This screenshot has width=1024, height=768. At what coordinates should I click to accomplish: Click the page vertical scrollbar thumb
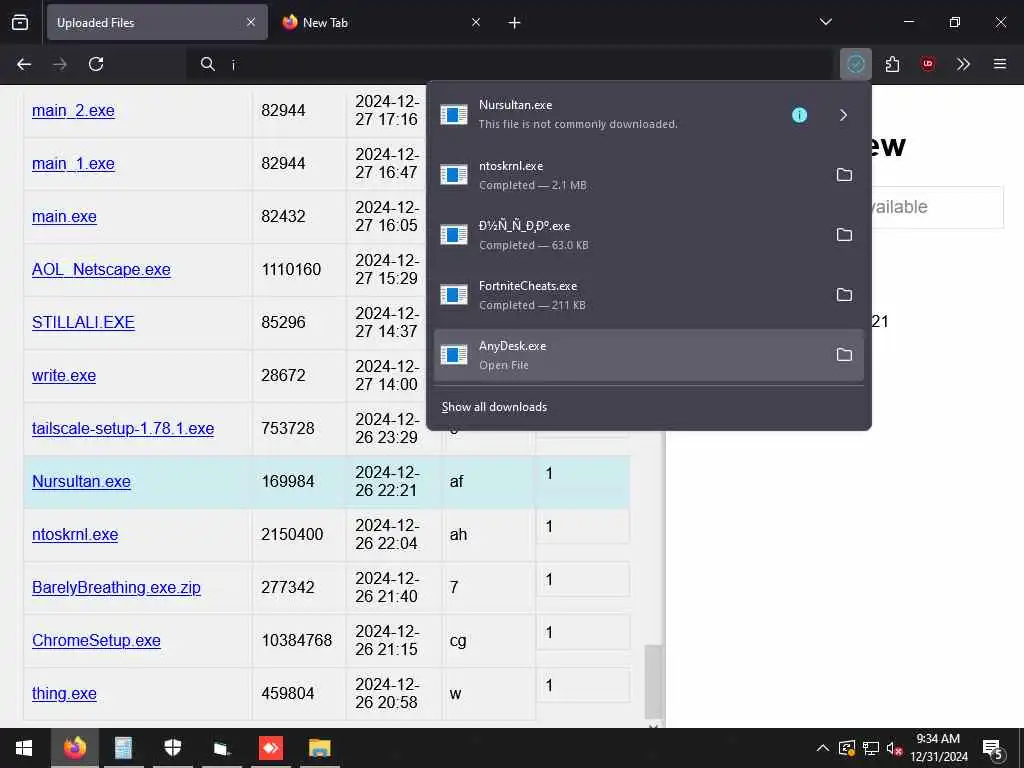[x=653, y=681]
